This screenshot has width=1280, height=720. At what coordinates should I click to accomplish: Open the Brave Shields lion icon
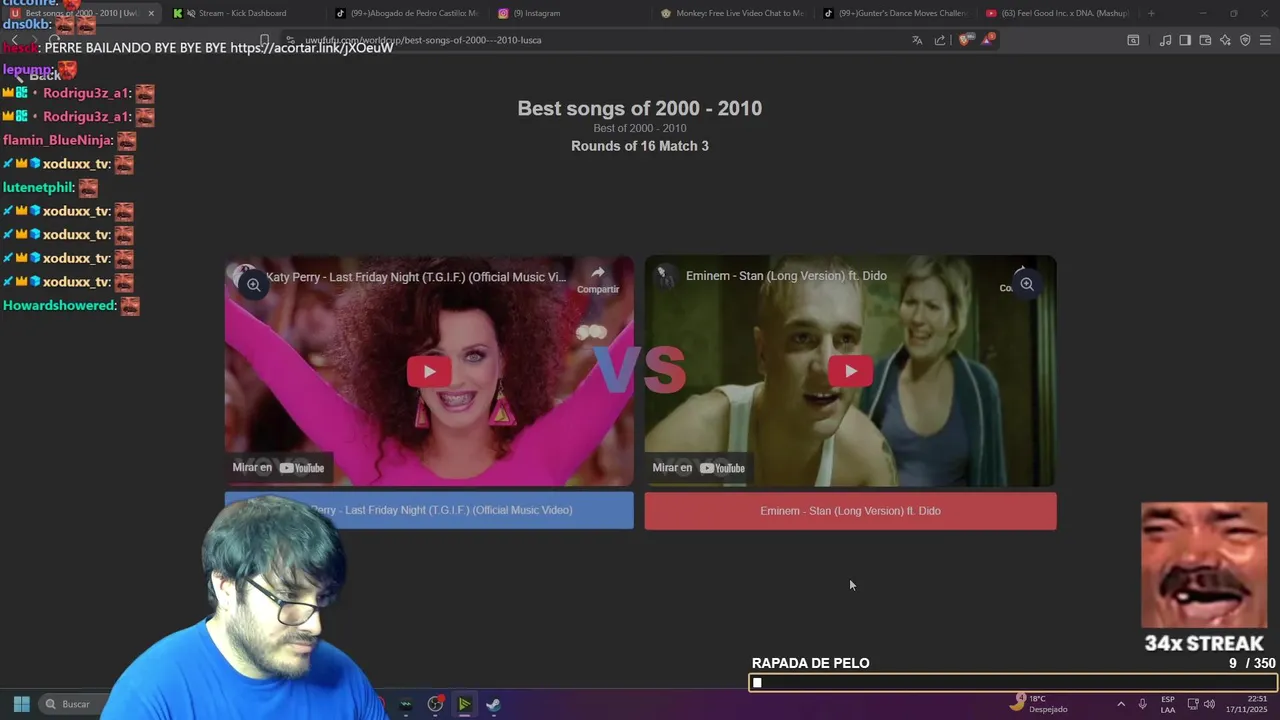coord(964,40)
